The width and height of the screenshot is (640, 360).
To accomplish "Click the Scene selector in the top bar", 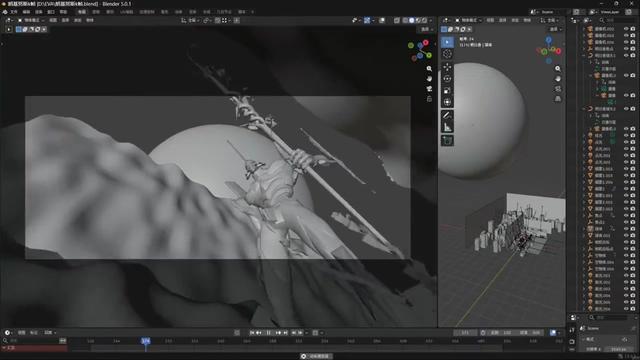I will click(x=549, y=12).
